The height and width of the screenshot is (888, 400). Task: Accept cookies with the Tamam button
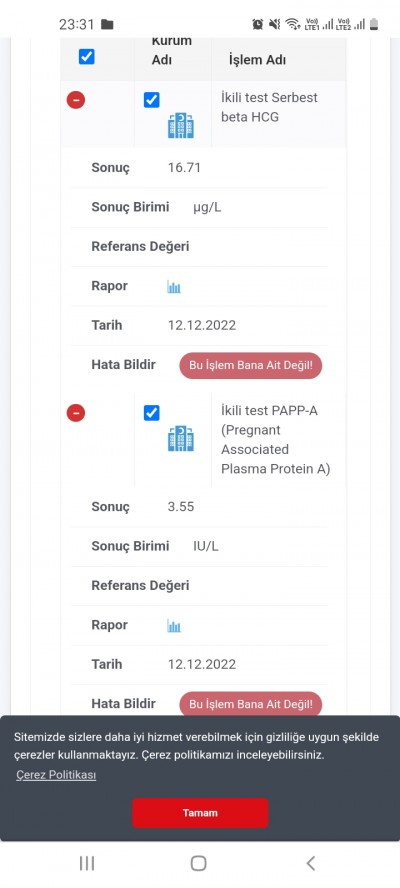pyautogui.click(x=200, y=812)
